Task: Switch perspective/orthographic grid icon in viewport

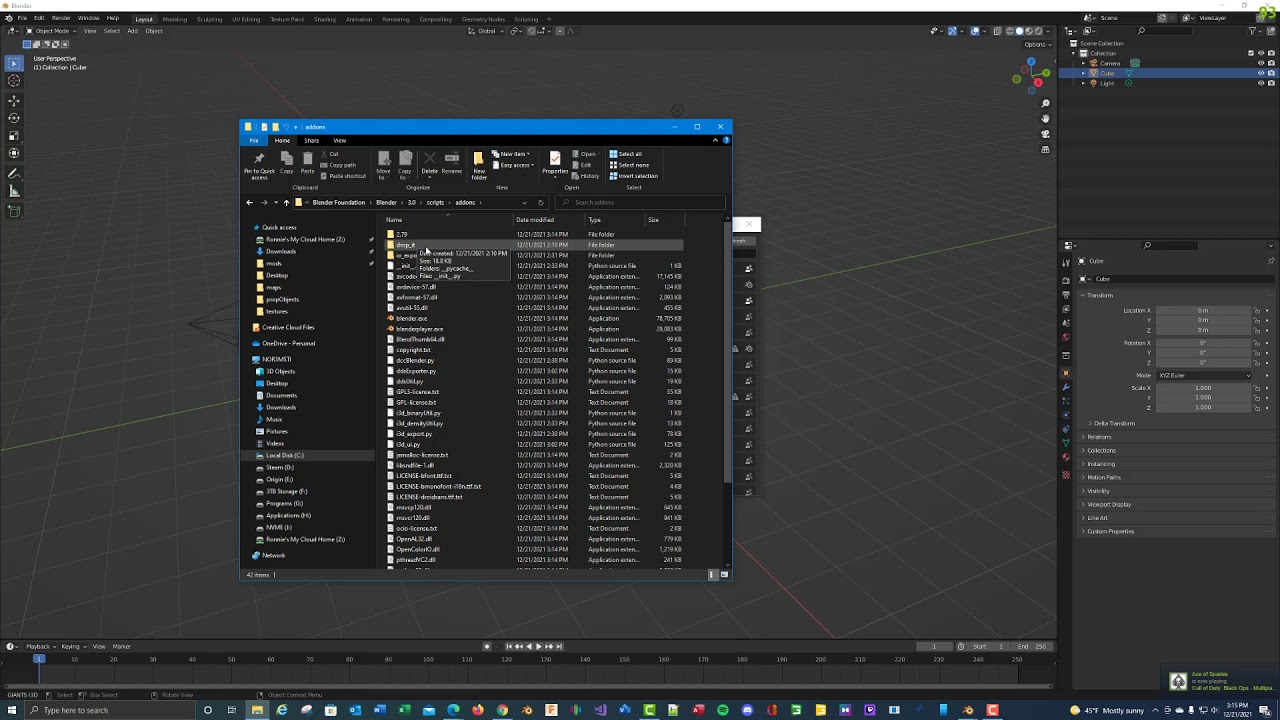Action: tap(1045, 149)
